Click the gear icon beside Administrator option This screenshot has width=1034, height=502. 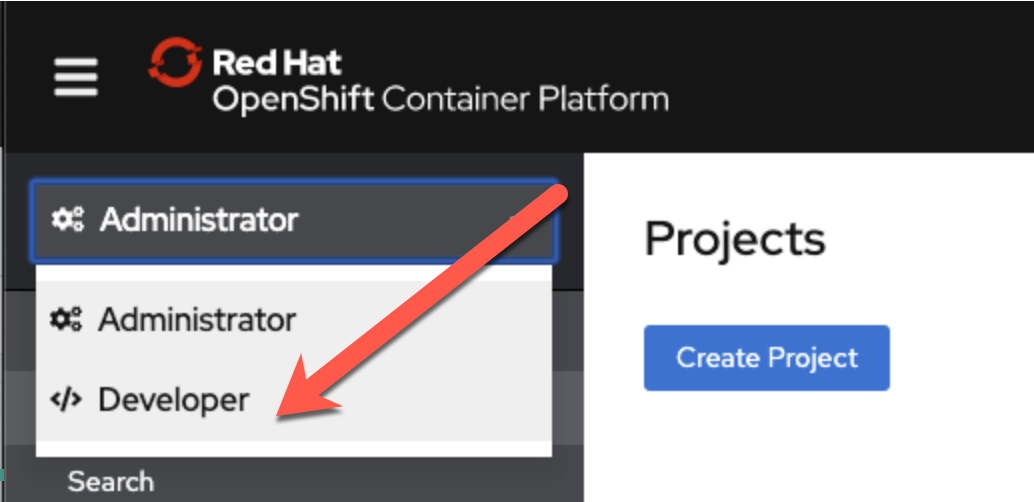pos(66,321)
